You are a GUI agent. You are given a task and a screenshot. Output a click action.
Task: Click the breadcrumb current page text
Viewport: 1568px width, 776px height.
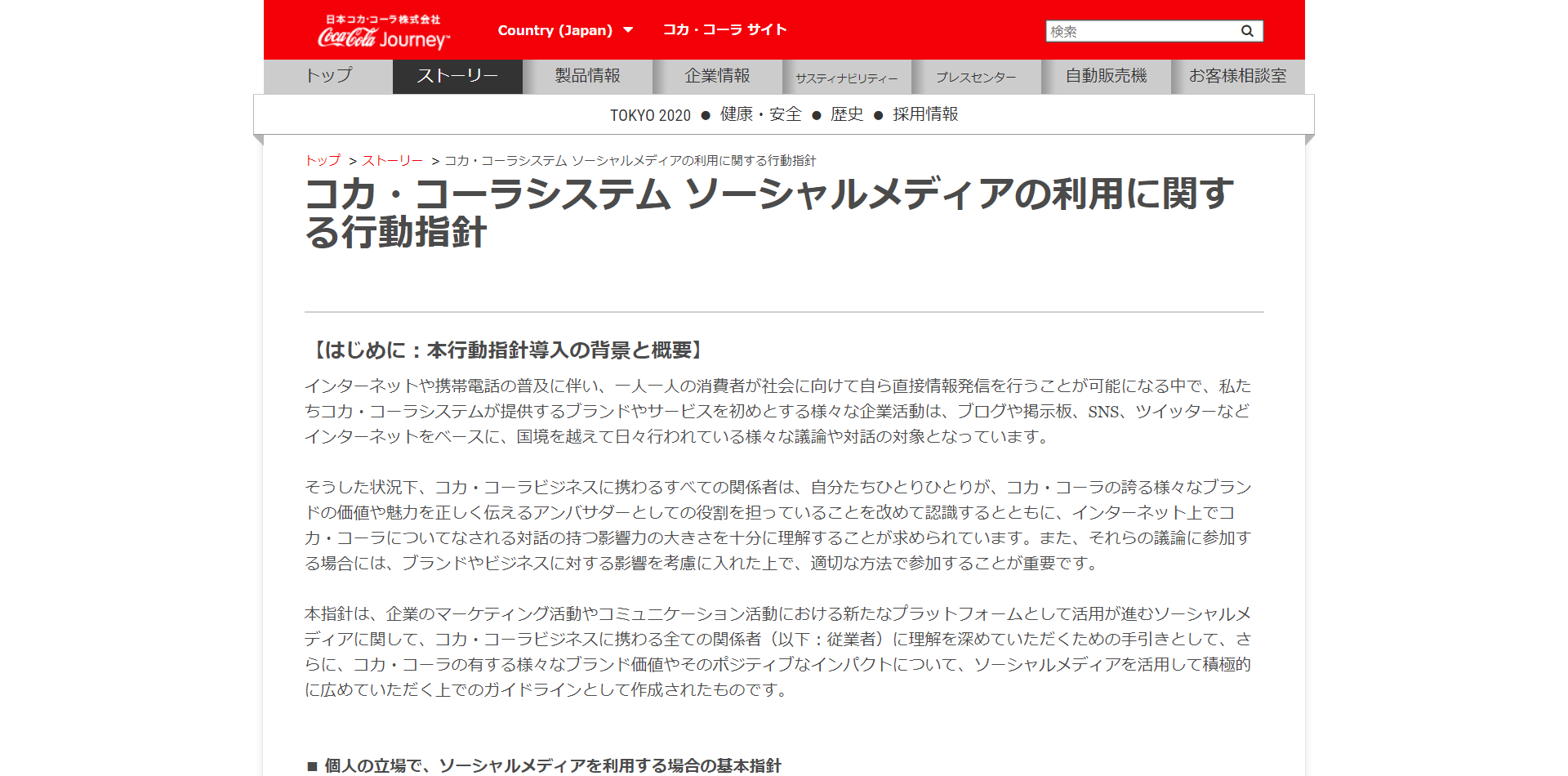click(630, 160)
